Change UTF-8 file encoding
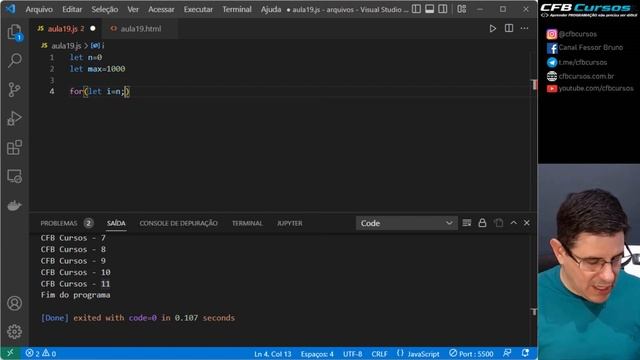This screenshot has height=360, width=640. [353, 354]
